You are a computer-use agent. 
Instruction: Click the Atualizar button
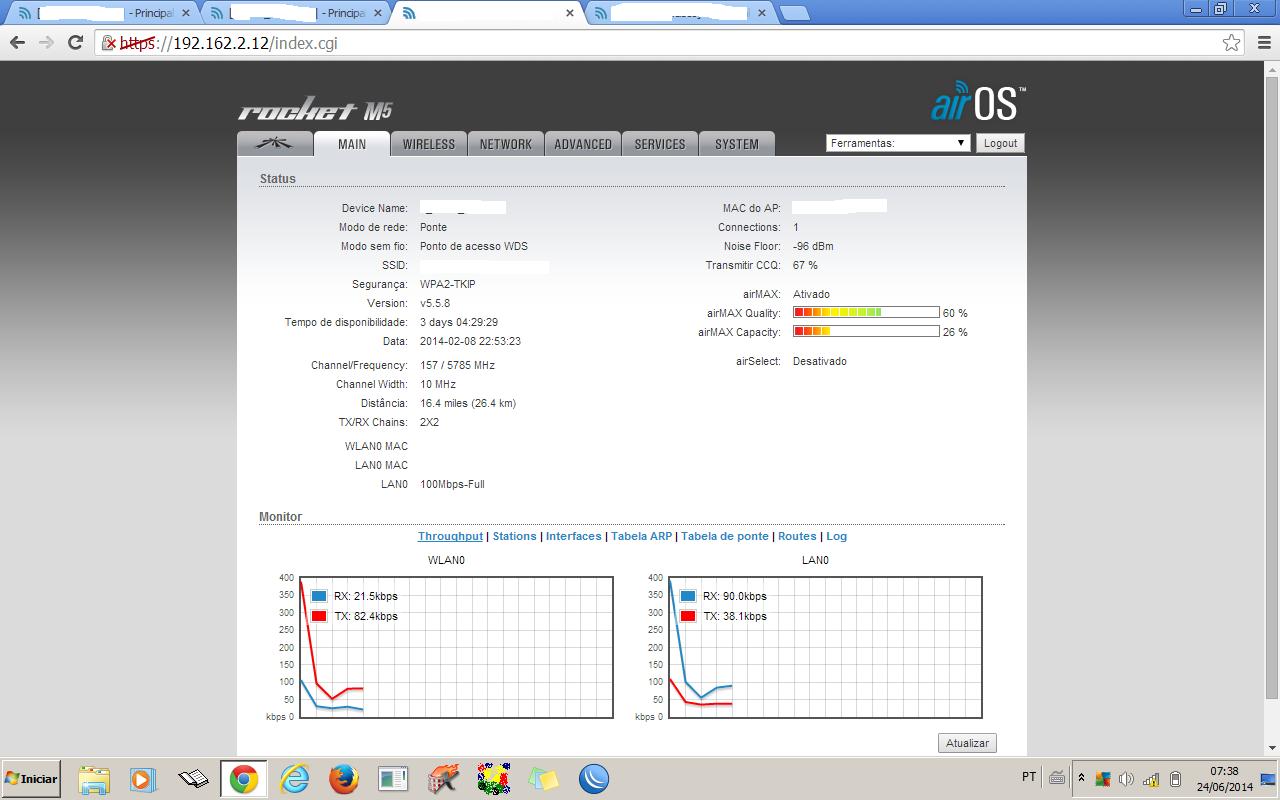[967, 743]
